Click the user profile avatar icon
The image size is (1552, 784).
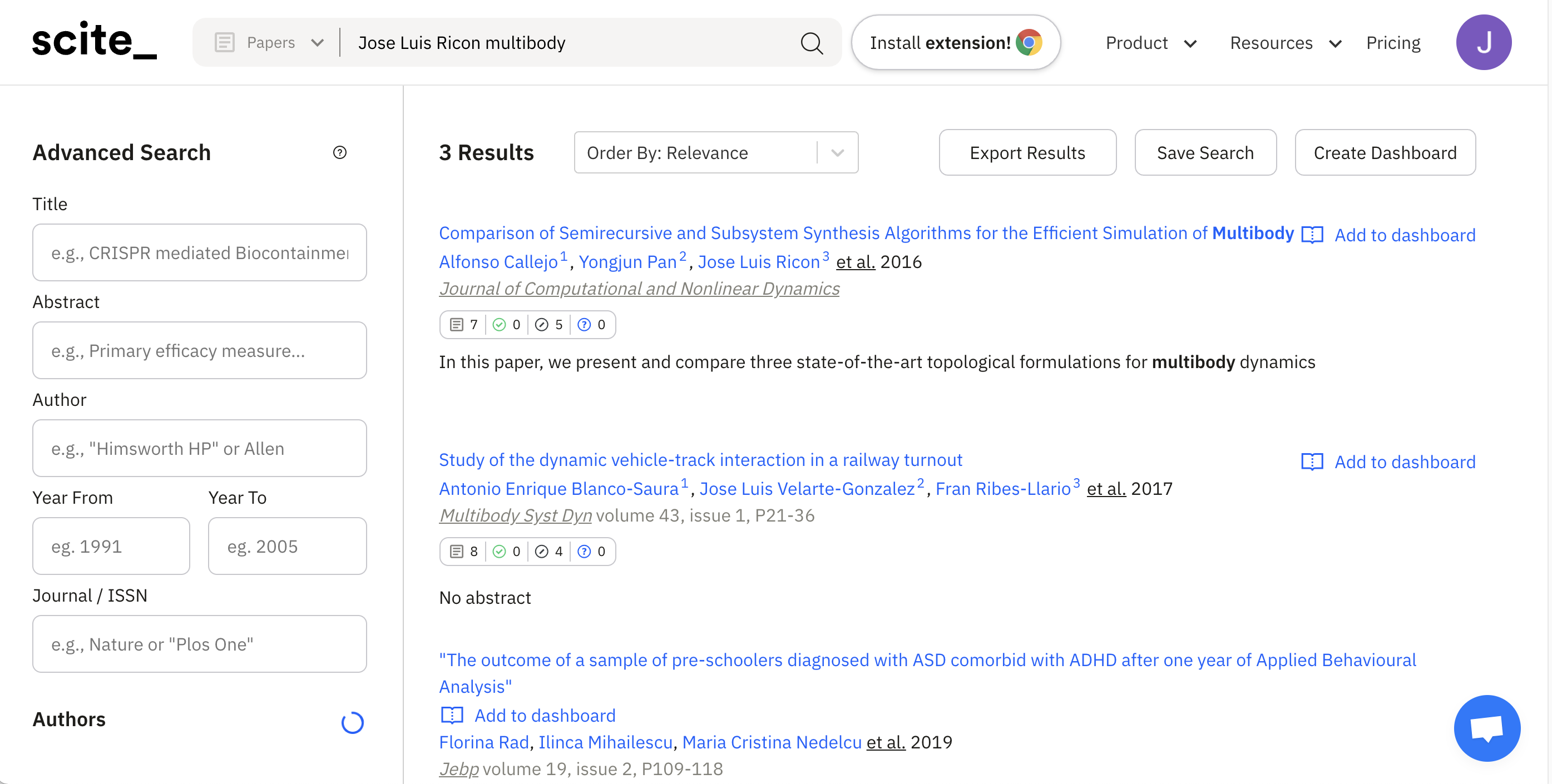tap(1484, 42)
